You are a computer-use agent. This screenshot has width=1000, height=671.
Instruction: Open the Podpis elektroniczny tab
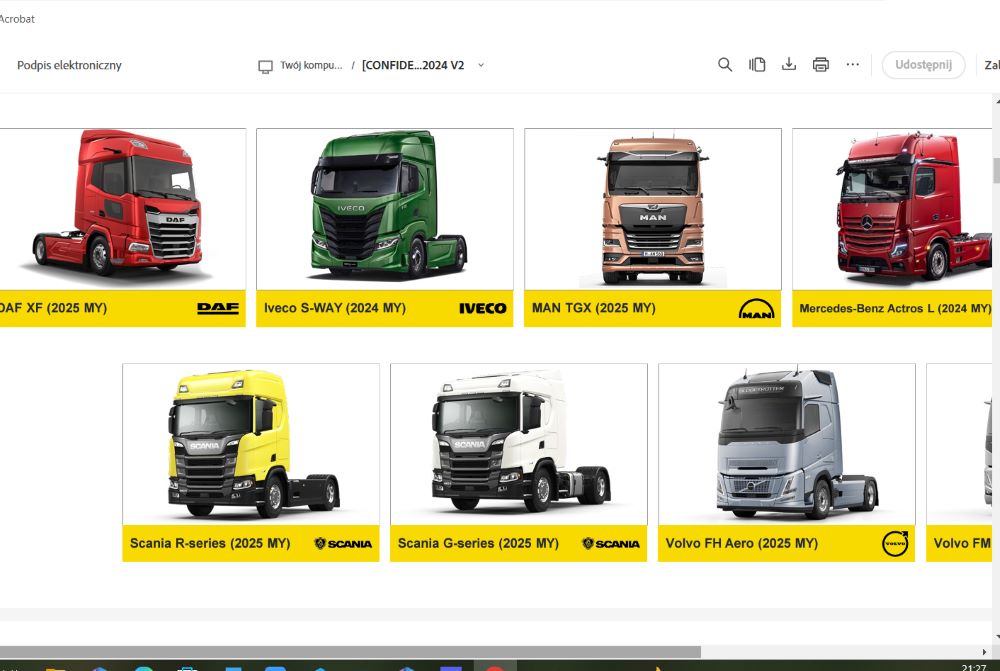tap(69, 65)
